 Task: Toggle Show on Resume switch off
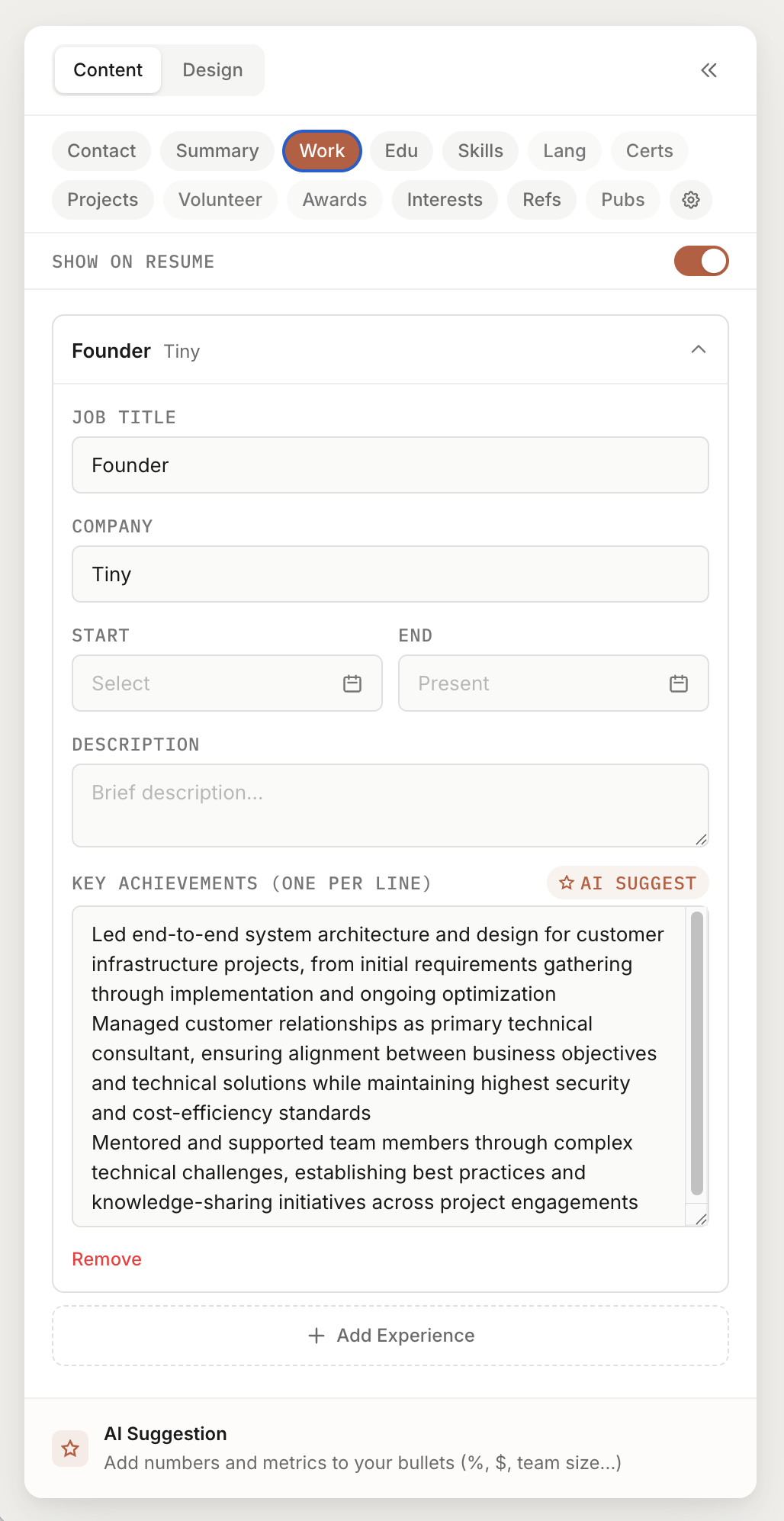702,261
